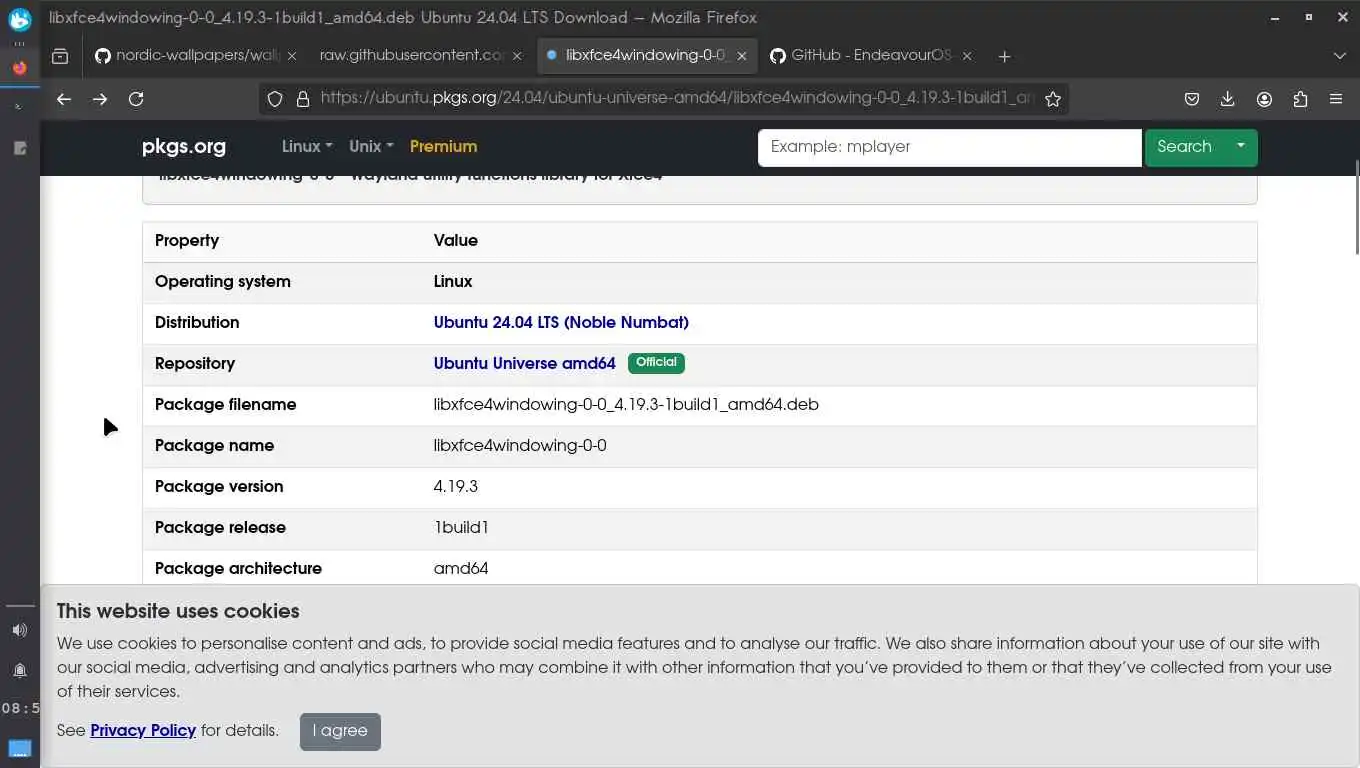Open the Ubuntu 24.04 LTS (Noble Numbat) link
The image size is (1360, 768).
561,323
